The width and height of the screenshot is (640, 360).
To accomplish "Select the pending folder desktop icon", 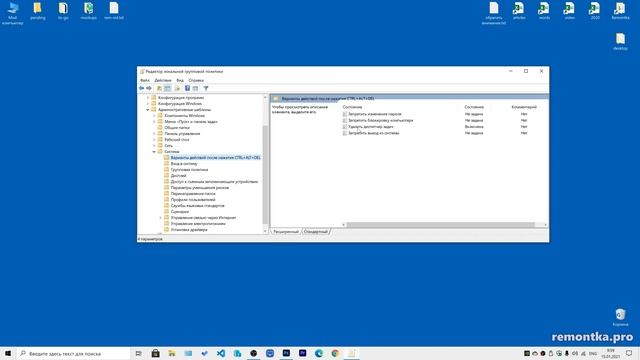I will pos(38,11).
